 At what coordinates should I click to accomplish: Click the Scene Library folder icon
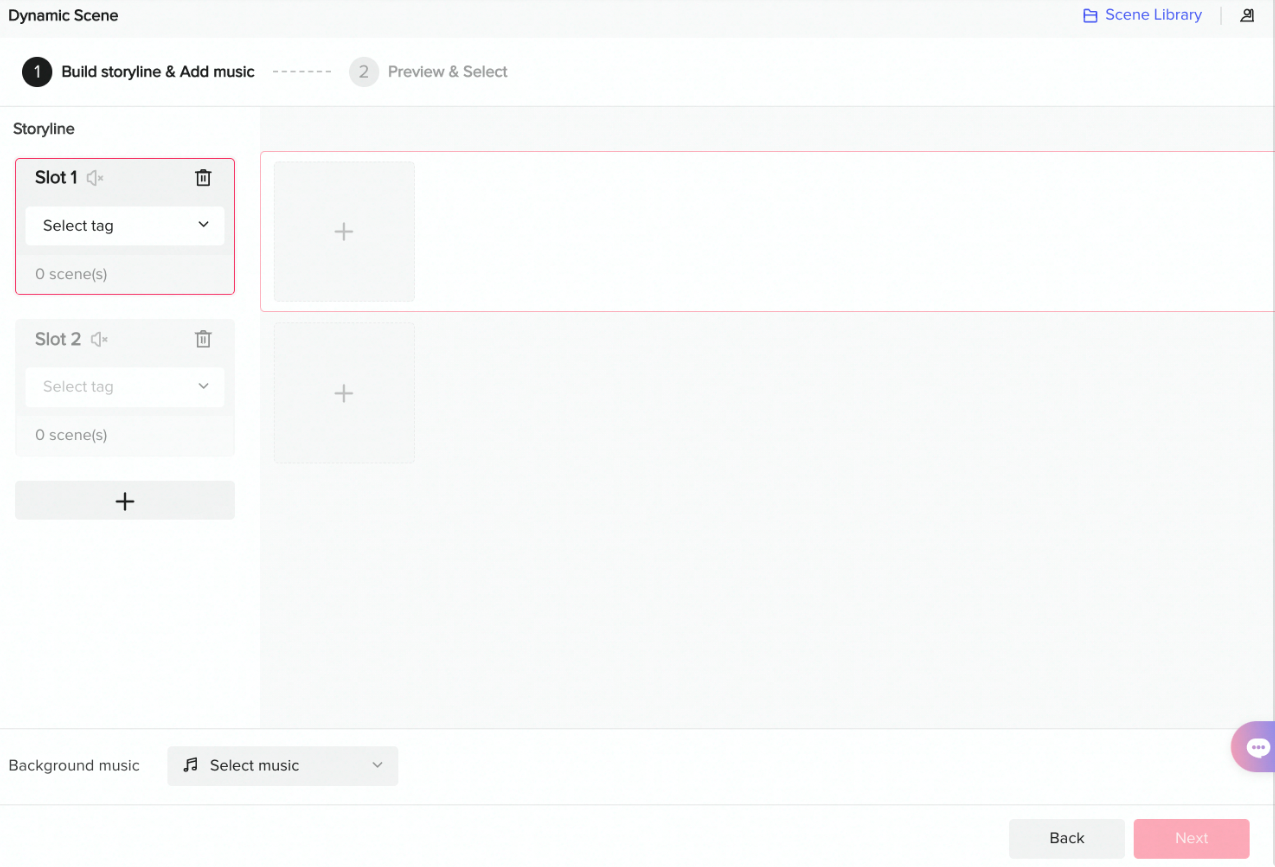tap(1090, 16)
